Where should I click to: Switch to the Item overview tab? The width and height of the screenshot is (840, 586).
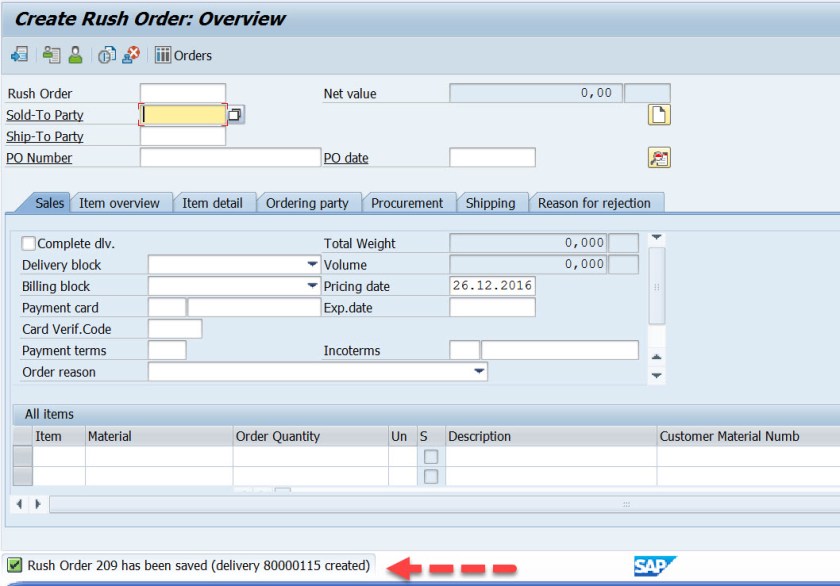click(119, 203)
